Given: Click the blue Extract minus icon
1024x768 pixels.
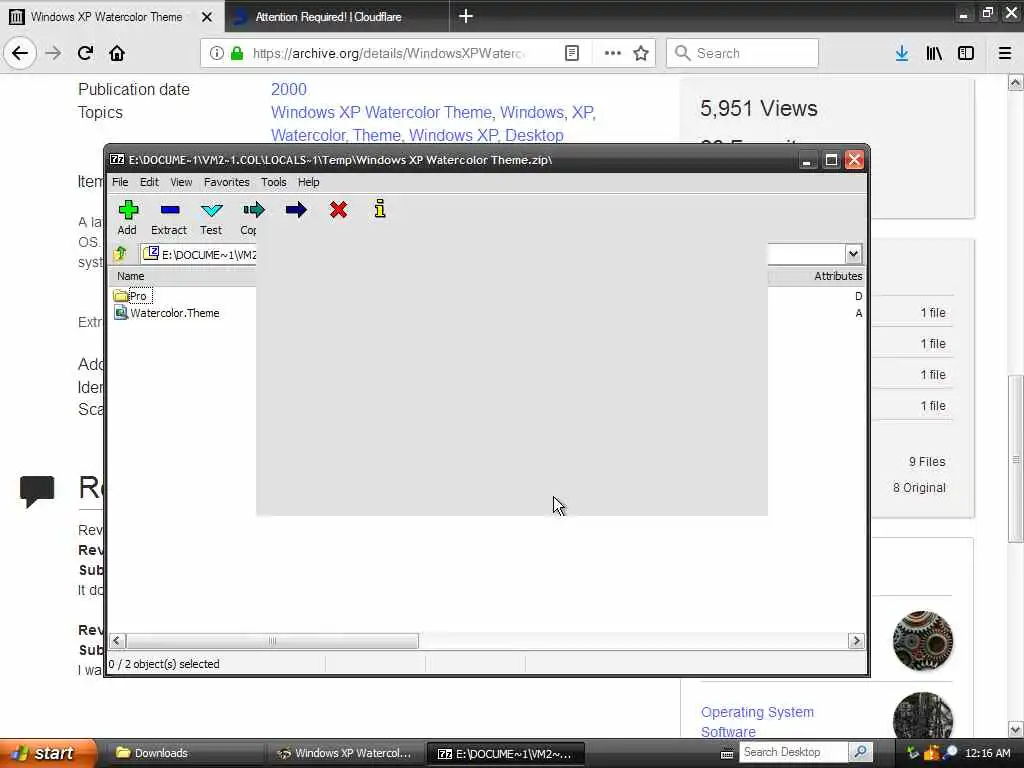Looking at the screenshot, I should 170,210.
